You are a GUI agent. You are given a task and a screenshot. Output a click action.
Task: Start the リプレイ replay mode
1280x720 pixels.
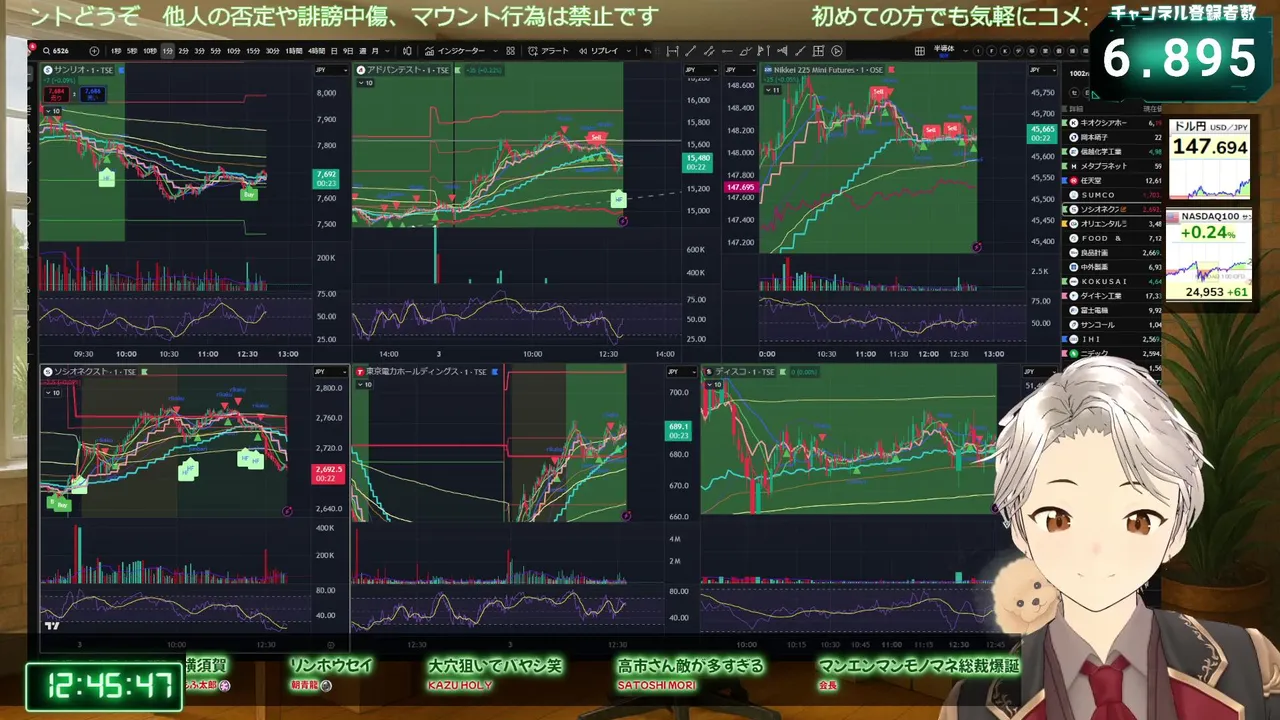(x=598, y=51)
